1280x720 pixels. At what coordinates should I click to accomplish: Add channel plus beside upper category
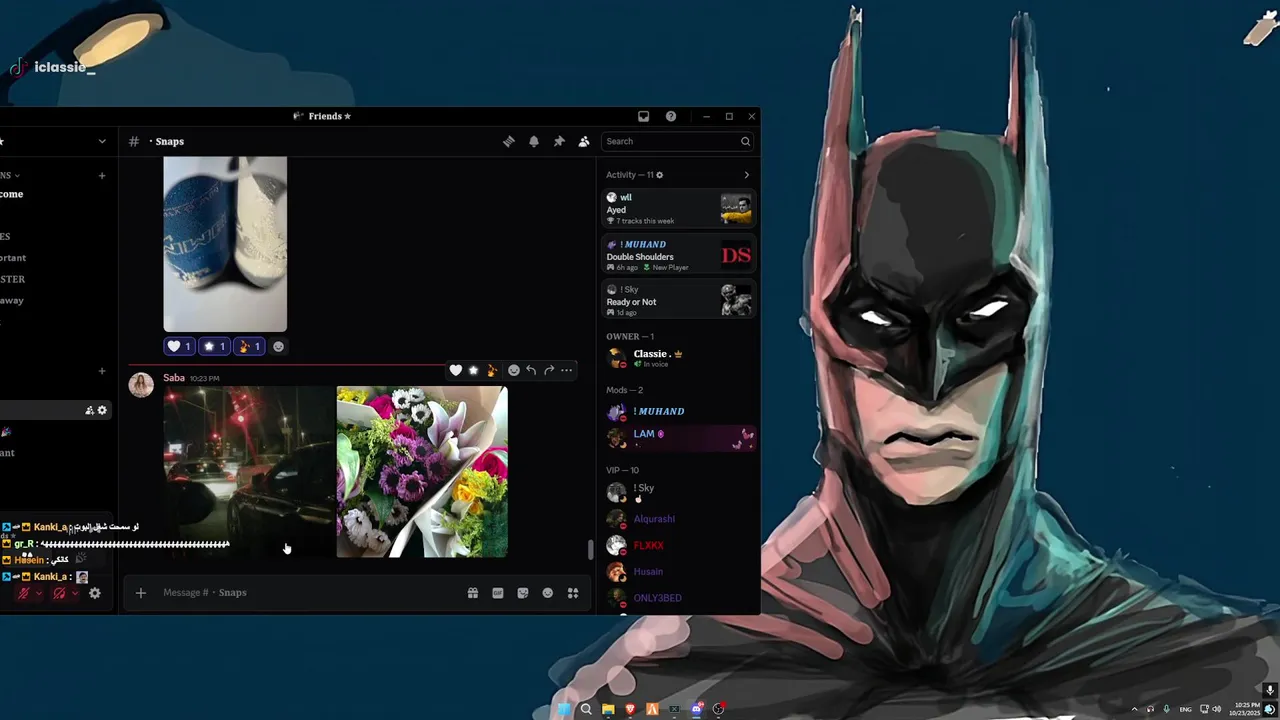tap(102, 176)
